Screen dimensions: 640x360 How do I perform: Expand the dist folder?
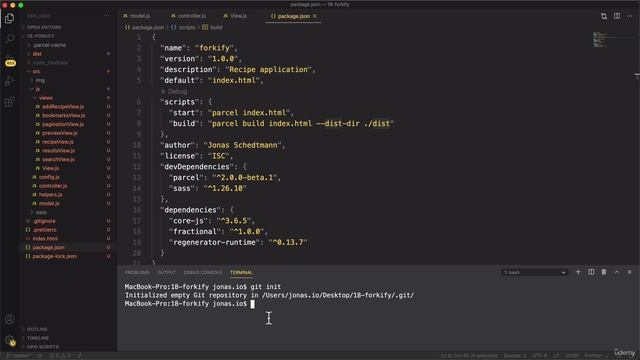(37, 54)
